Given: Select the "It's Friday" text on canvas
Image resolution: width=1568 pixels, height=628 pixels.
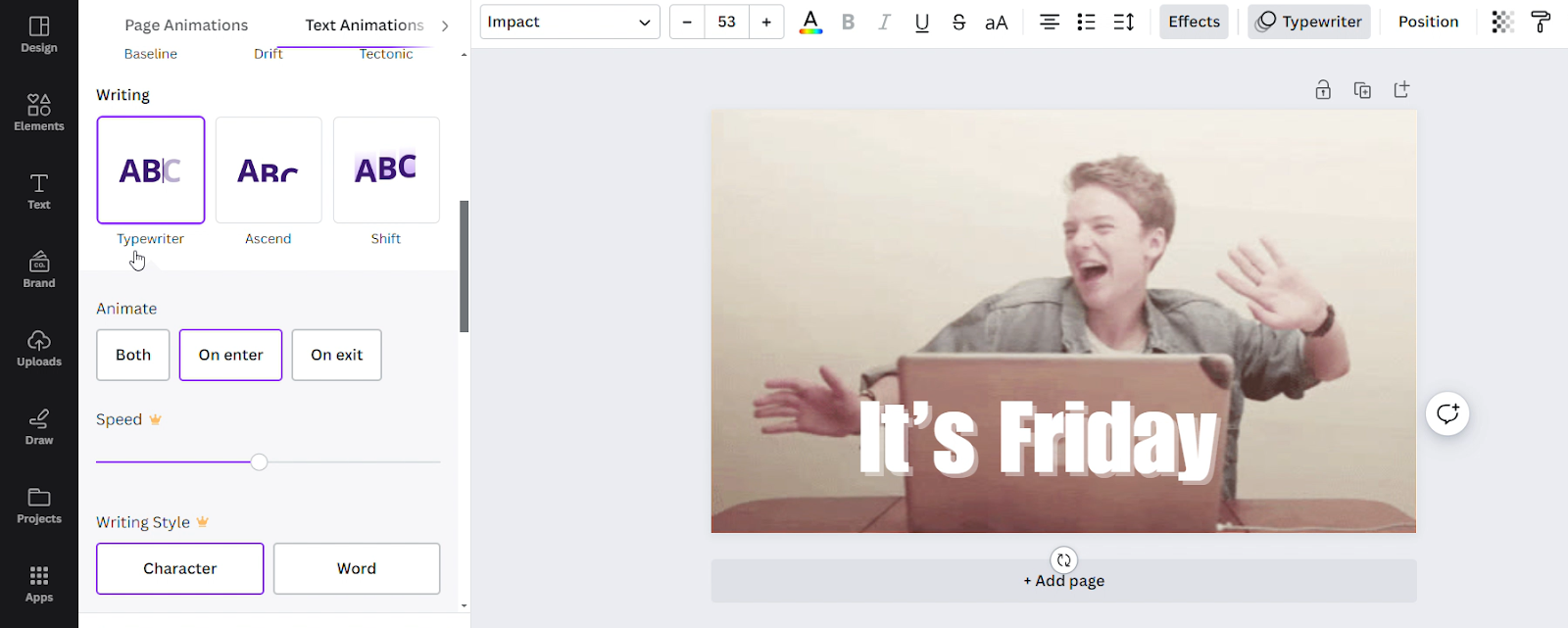Looking at the screenshot, I should coord(1039,440).
